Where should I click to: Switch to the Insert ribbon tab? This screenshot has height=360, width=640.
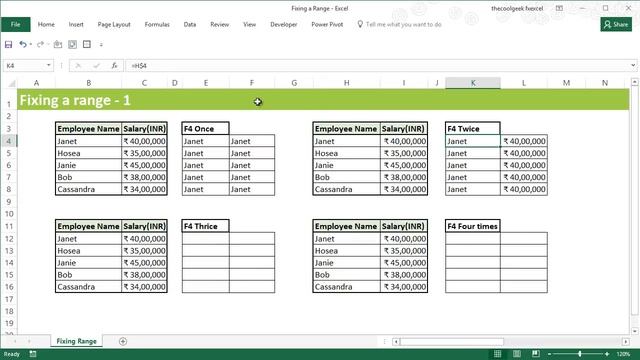[76, 24]
